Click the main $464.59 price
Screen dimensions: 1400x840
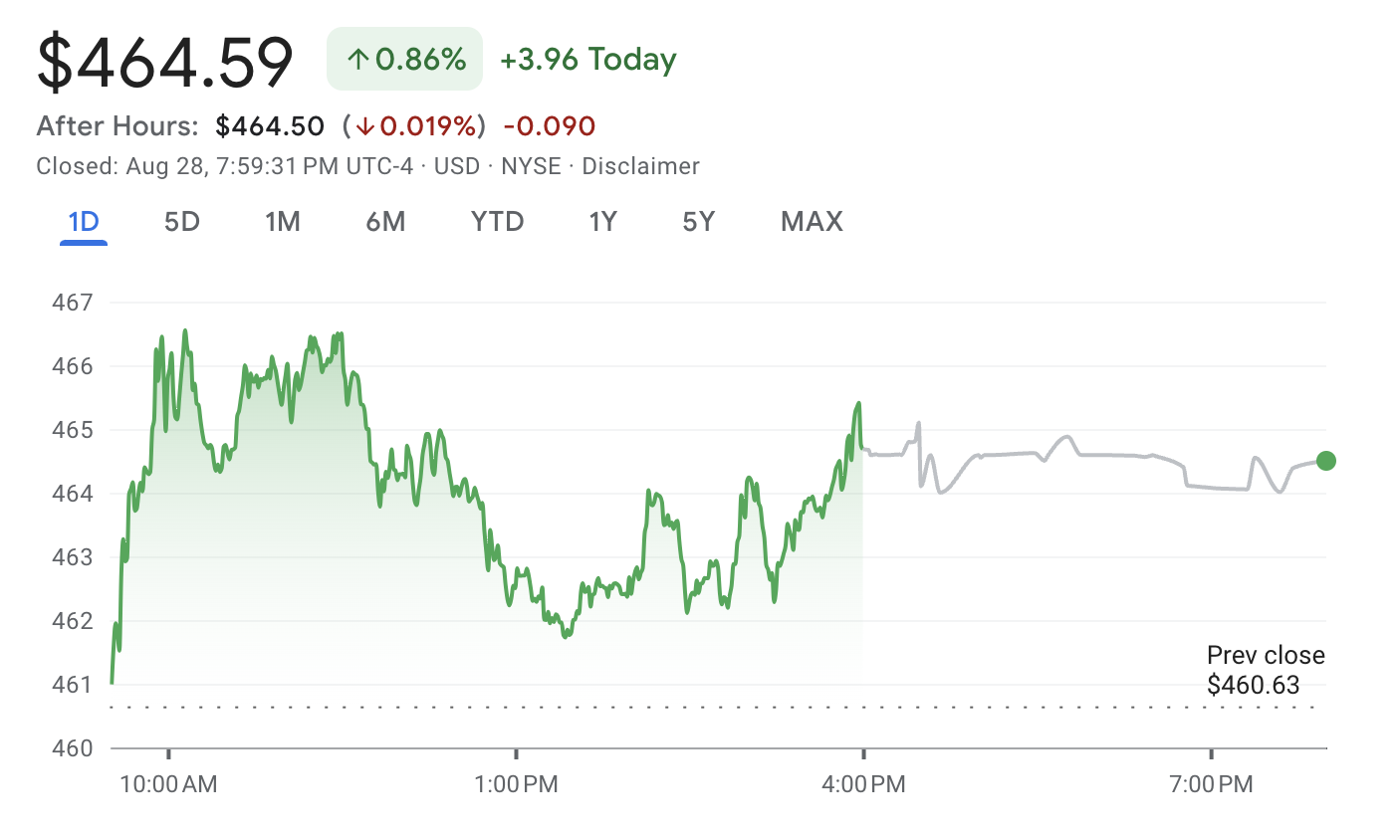pos(165,62)
